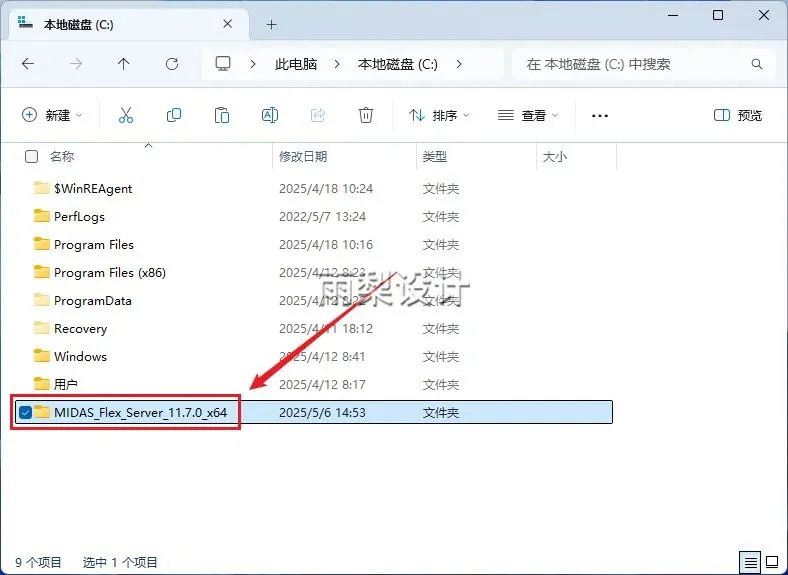Select the ProgramData folder name

pyautogui.click(x=93, y=301)
